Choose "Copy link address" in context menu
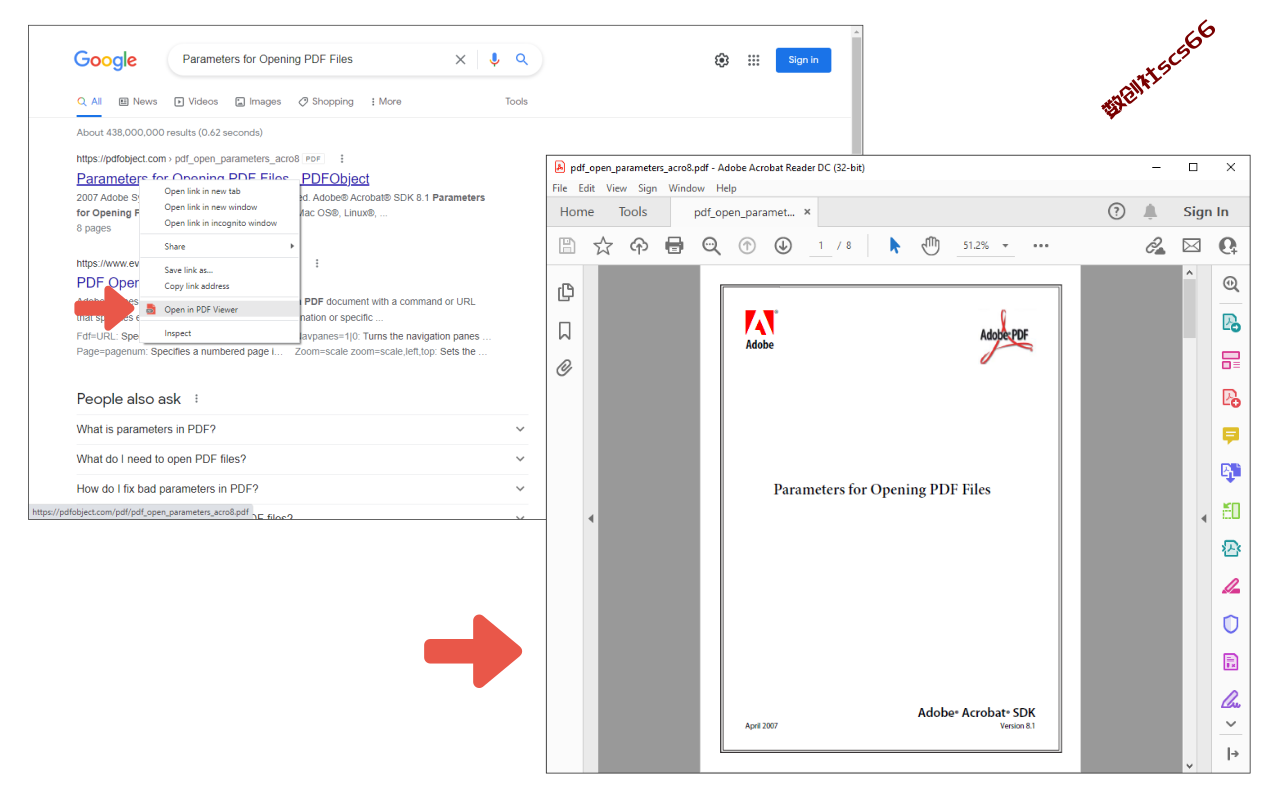Image resolution: width=1280 pixels, height=800 pixels. (220, 286)
